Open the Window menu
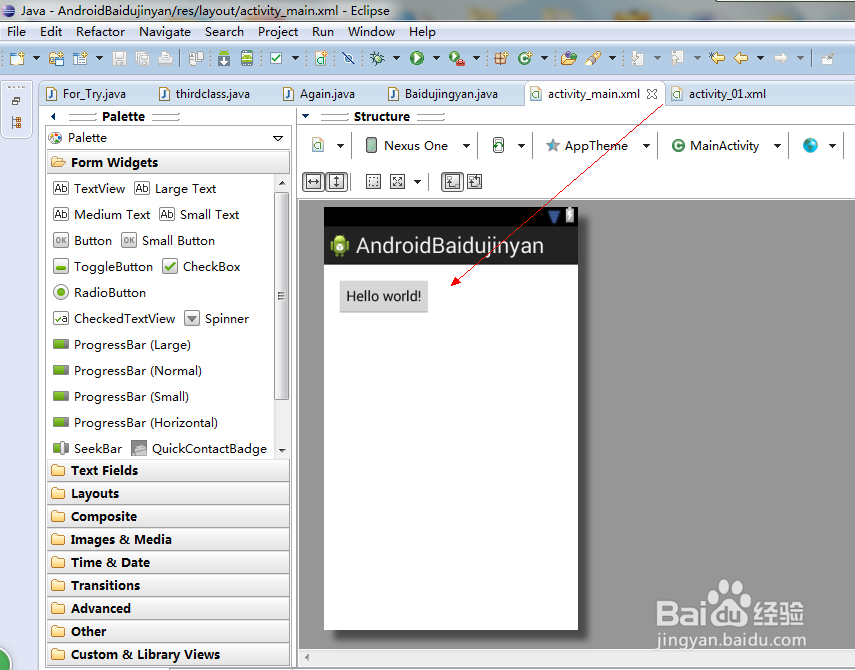Viewport: 855px width, 670px height. [371, 32]
